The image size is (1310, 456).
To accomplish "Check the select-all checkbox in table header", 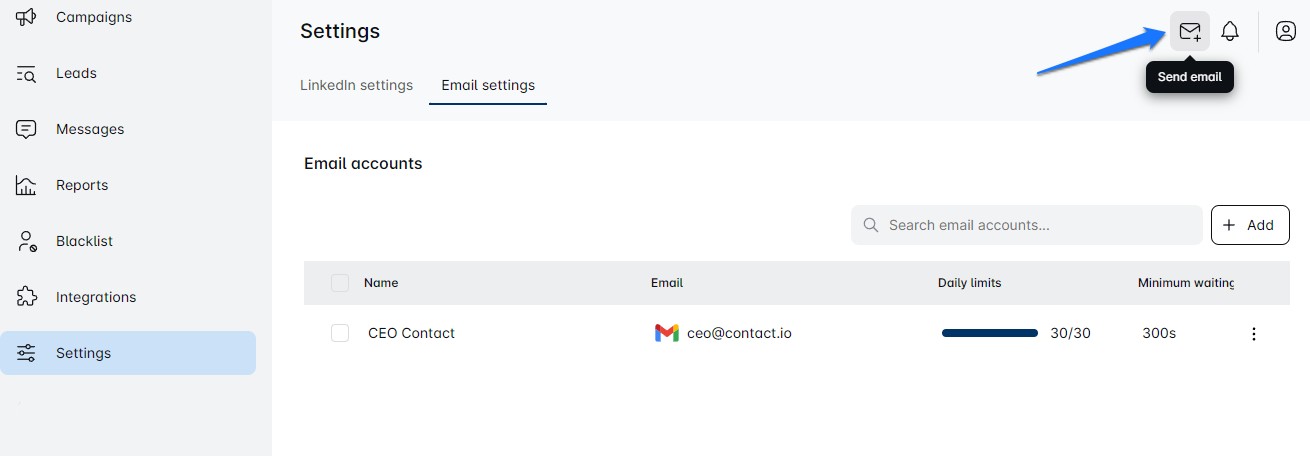I will tap(340, 283).
